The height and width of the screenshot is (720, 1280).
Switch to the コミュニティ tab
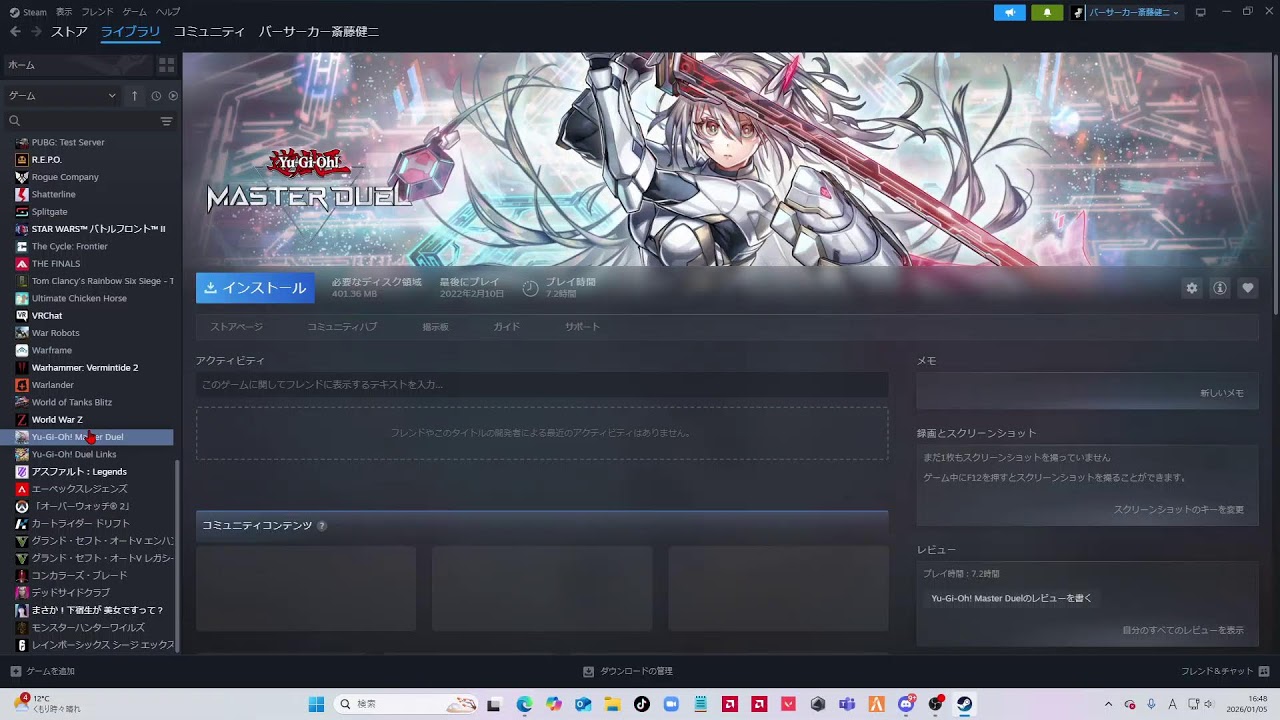[209, 32]
